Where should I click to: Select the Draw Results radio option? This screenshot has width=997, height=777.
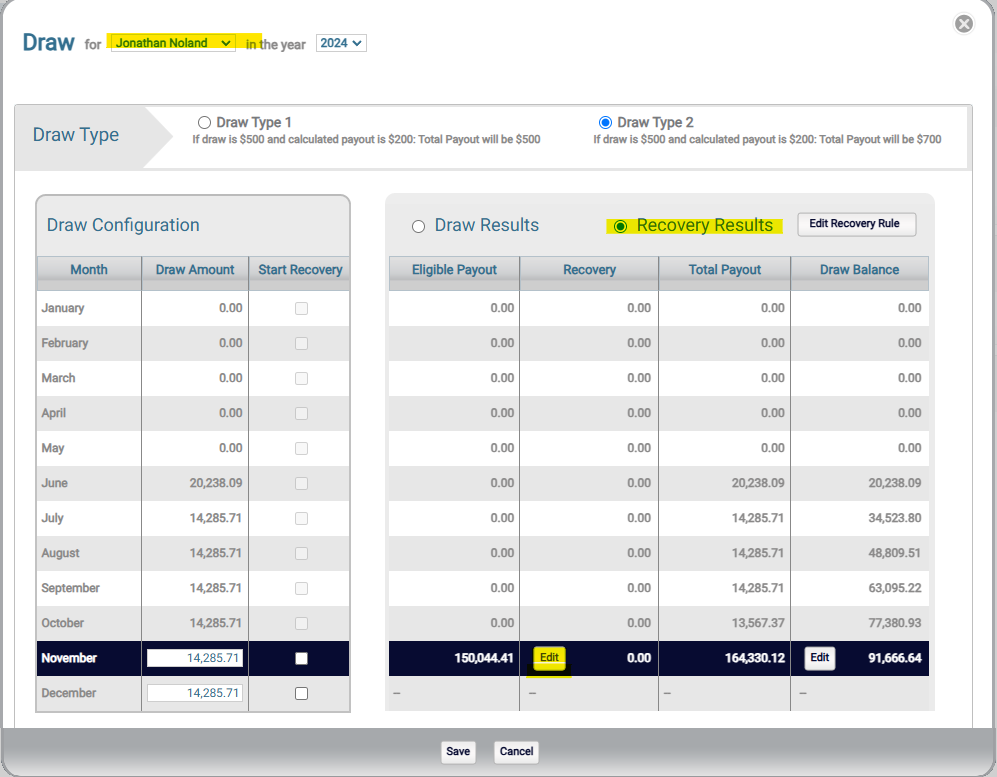coord(418,226)
